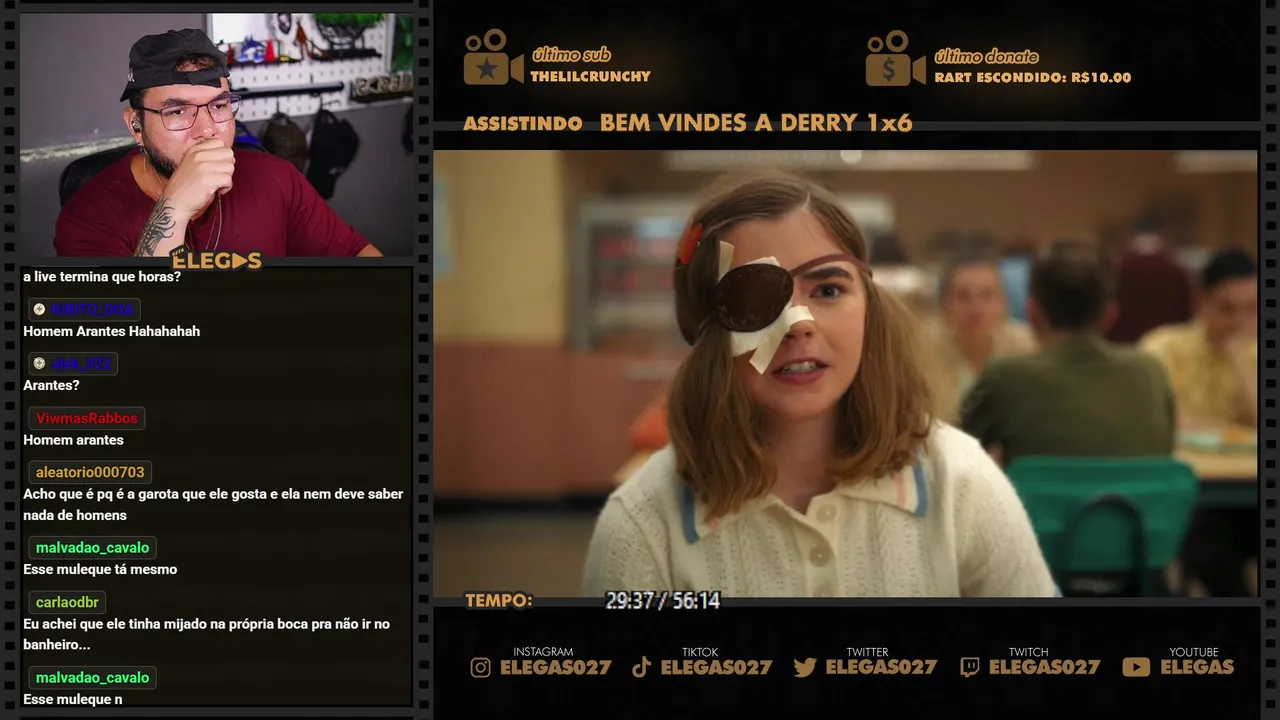Click the 29:37 / 56:14 time readout
1280x720 pixels.
coord(662,601)
